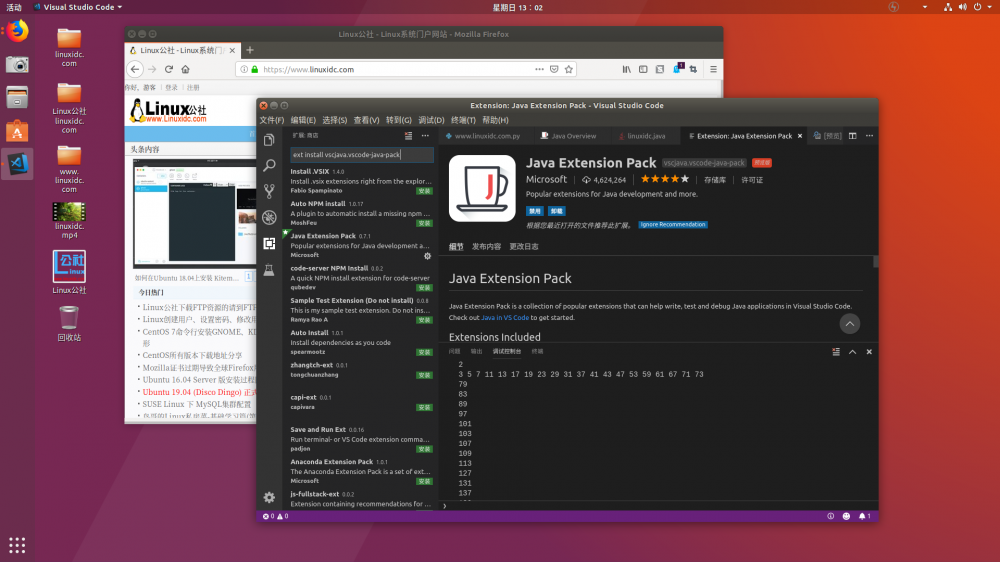Click errors and warnings count in status bar
This screenshot has width=1000, height=562.
[276, 516]
